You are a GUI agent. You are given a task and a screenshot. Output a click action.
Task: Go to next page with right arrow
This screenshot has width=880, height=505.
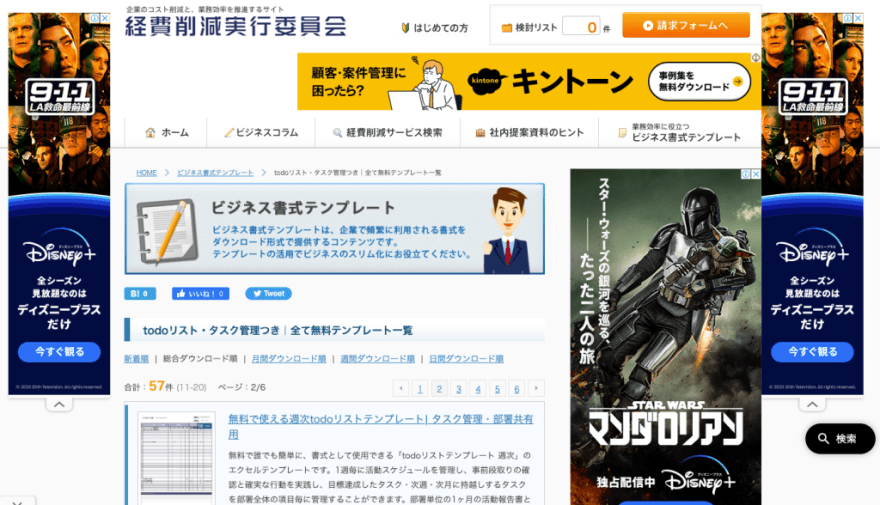point(537,388)
